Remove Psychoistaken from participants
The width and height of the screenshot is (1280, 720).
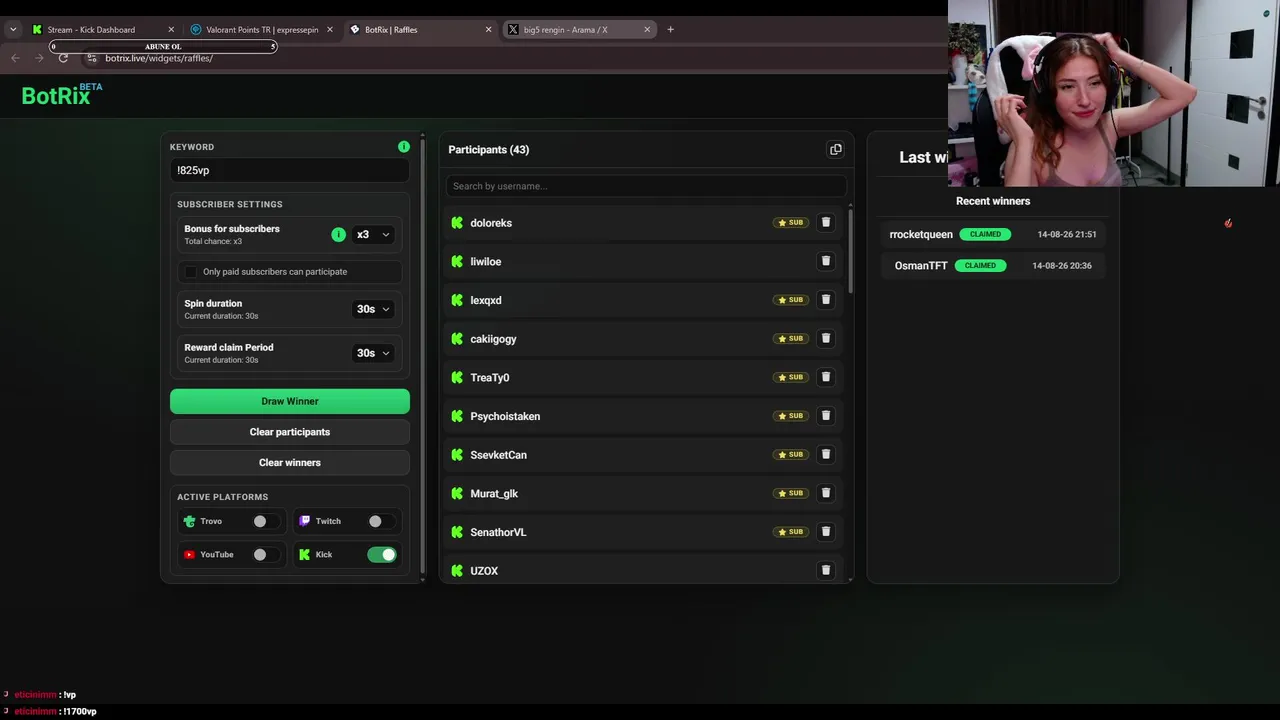pyautogui.click(x=826, y=415)
